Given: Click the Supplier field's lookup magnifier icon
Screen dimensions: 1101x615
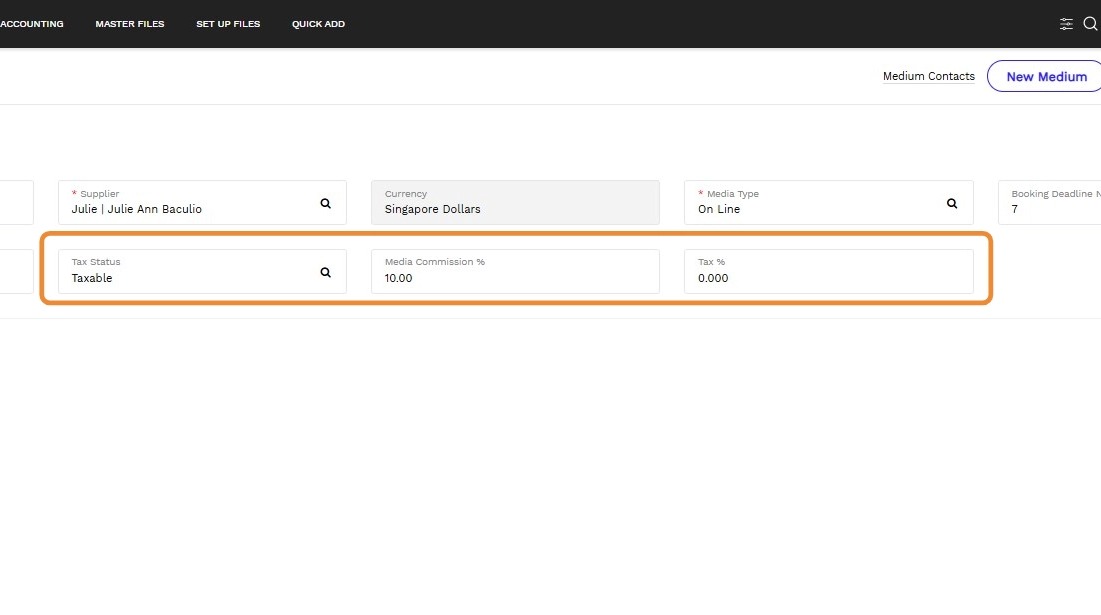Looking at the screenshot, I should [x=325, y=203].
